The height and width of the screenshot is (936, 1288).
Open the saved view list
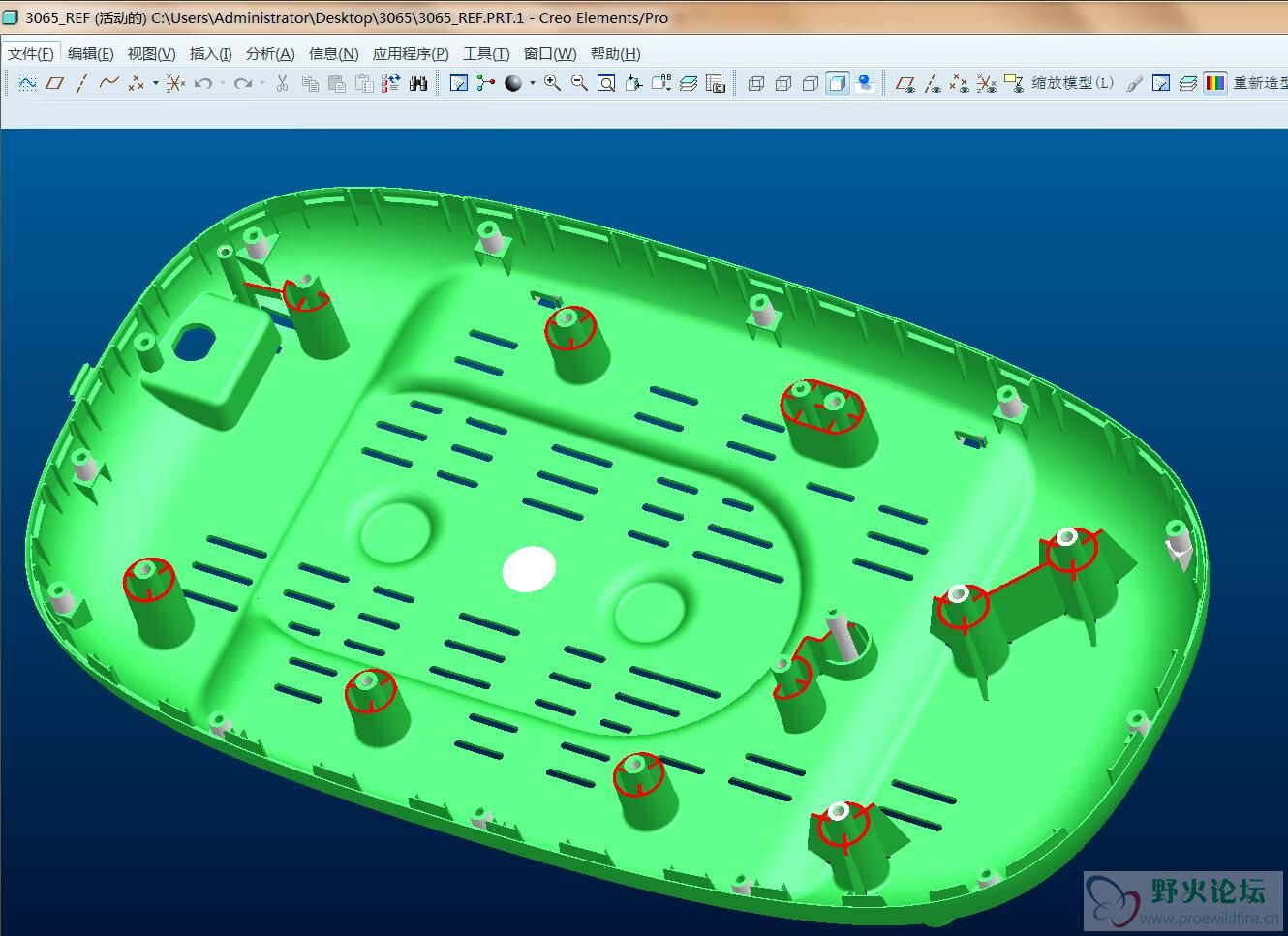pyautogui.click(x=661, y=83)
